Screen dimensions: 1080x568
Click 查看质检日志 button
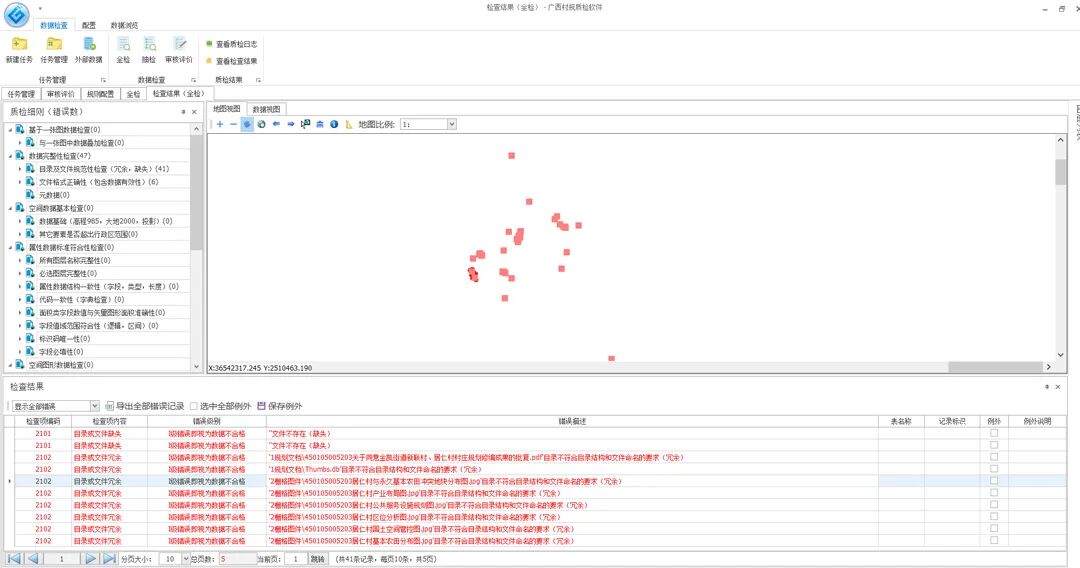tap(231, 44)
